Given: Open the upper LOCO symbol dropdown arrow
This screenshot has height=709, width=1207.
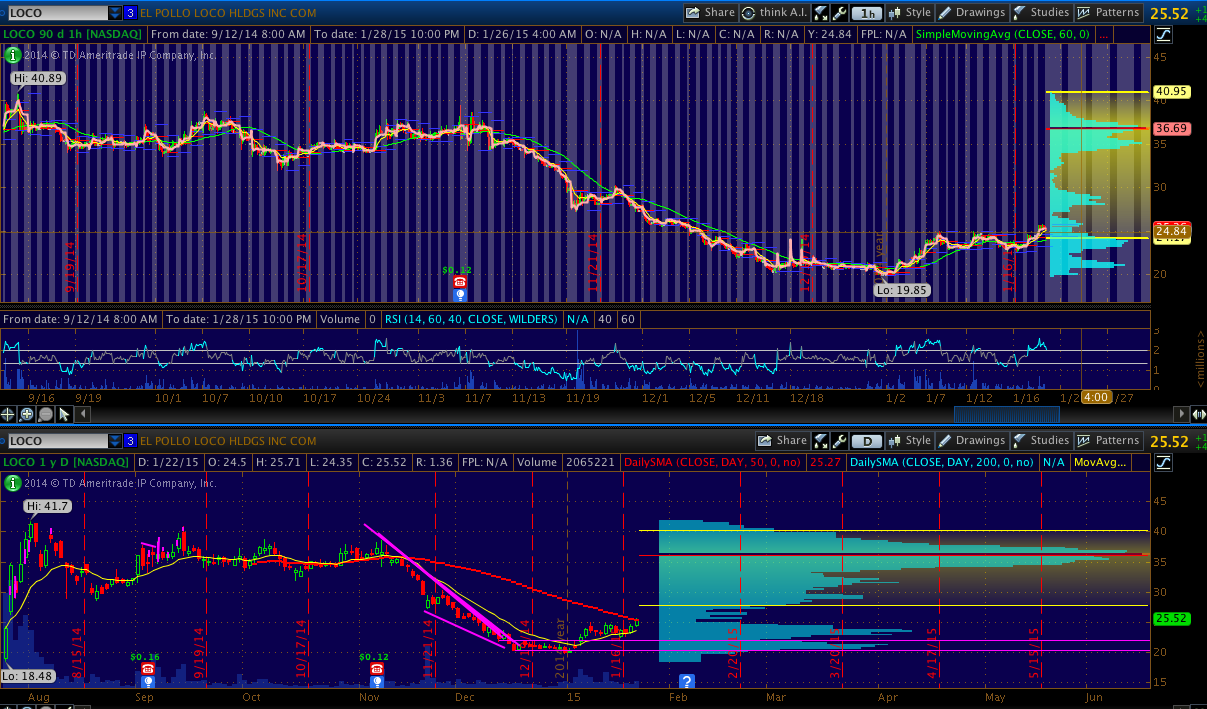Looking at the screenshot, I should pos(115,13).
